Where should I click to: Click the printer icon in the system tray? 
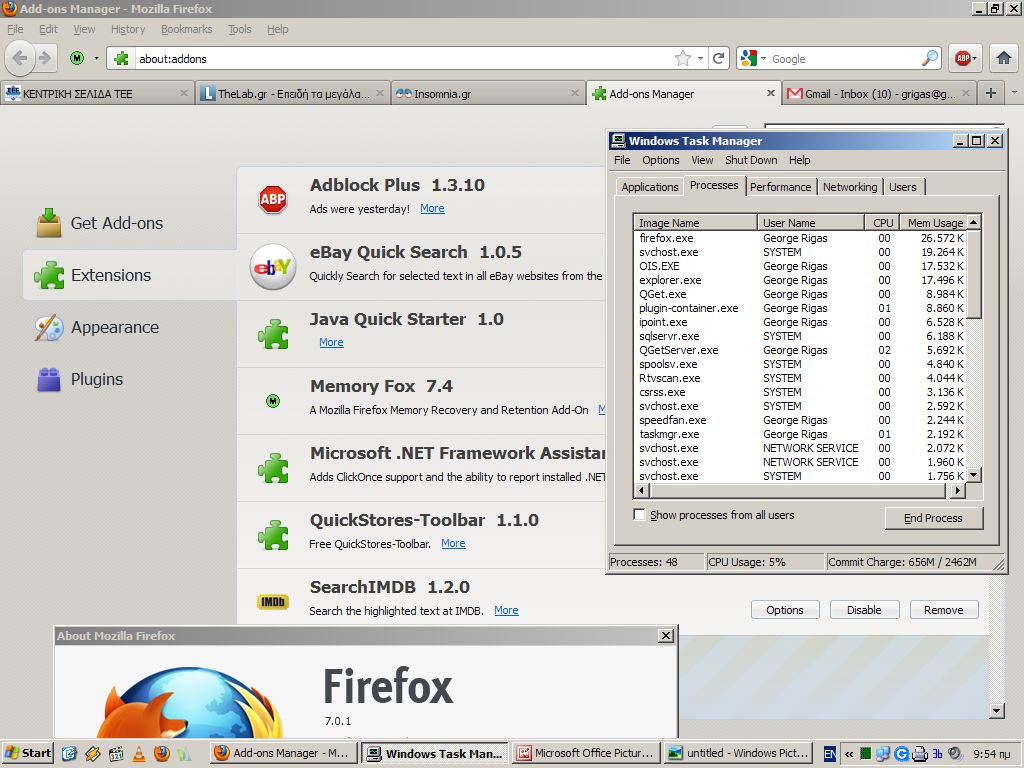[x=920, y=754]
